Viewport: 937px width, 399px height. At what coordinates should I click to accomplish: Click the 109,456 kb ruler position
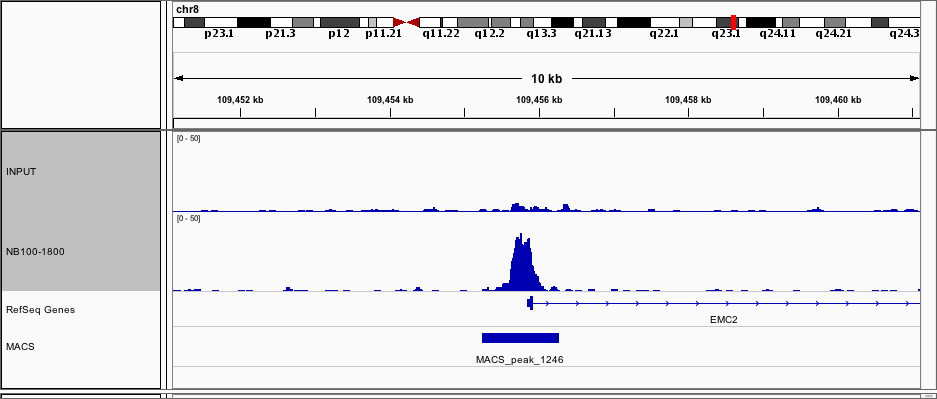click(539, 100)
